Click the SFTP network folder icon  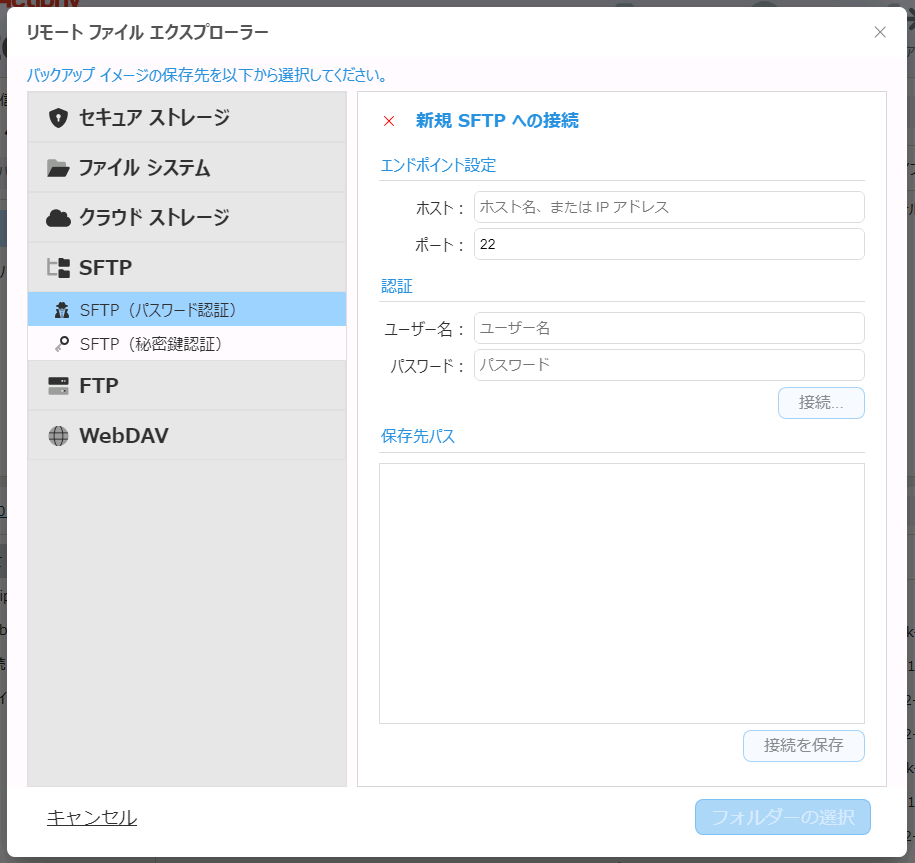[x=58, y=268]
